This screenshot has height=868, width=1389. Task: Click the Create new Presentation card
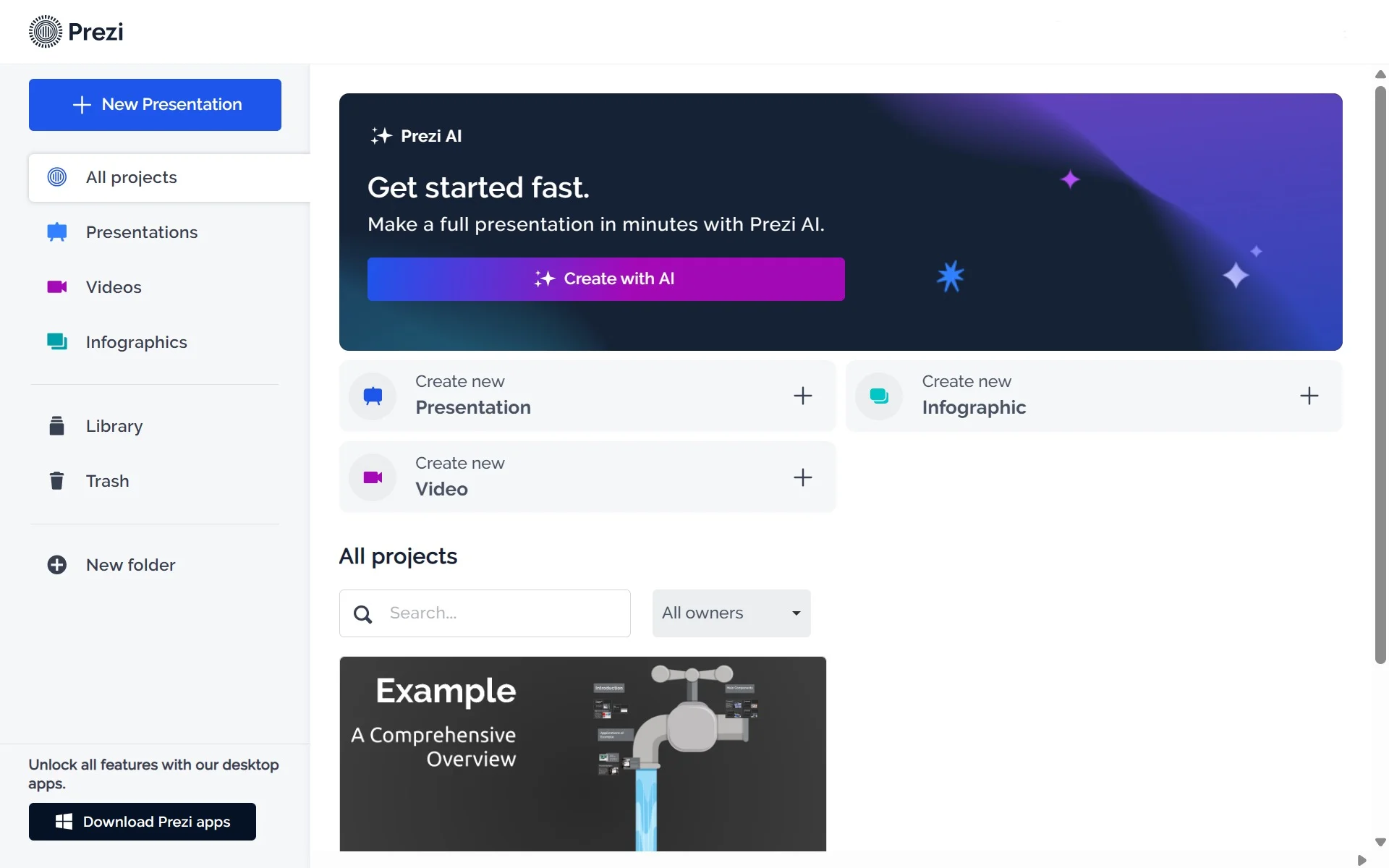(x=587, y=396)
